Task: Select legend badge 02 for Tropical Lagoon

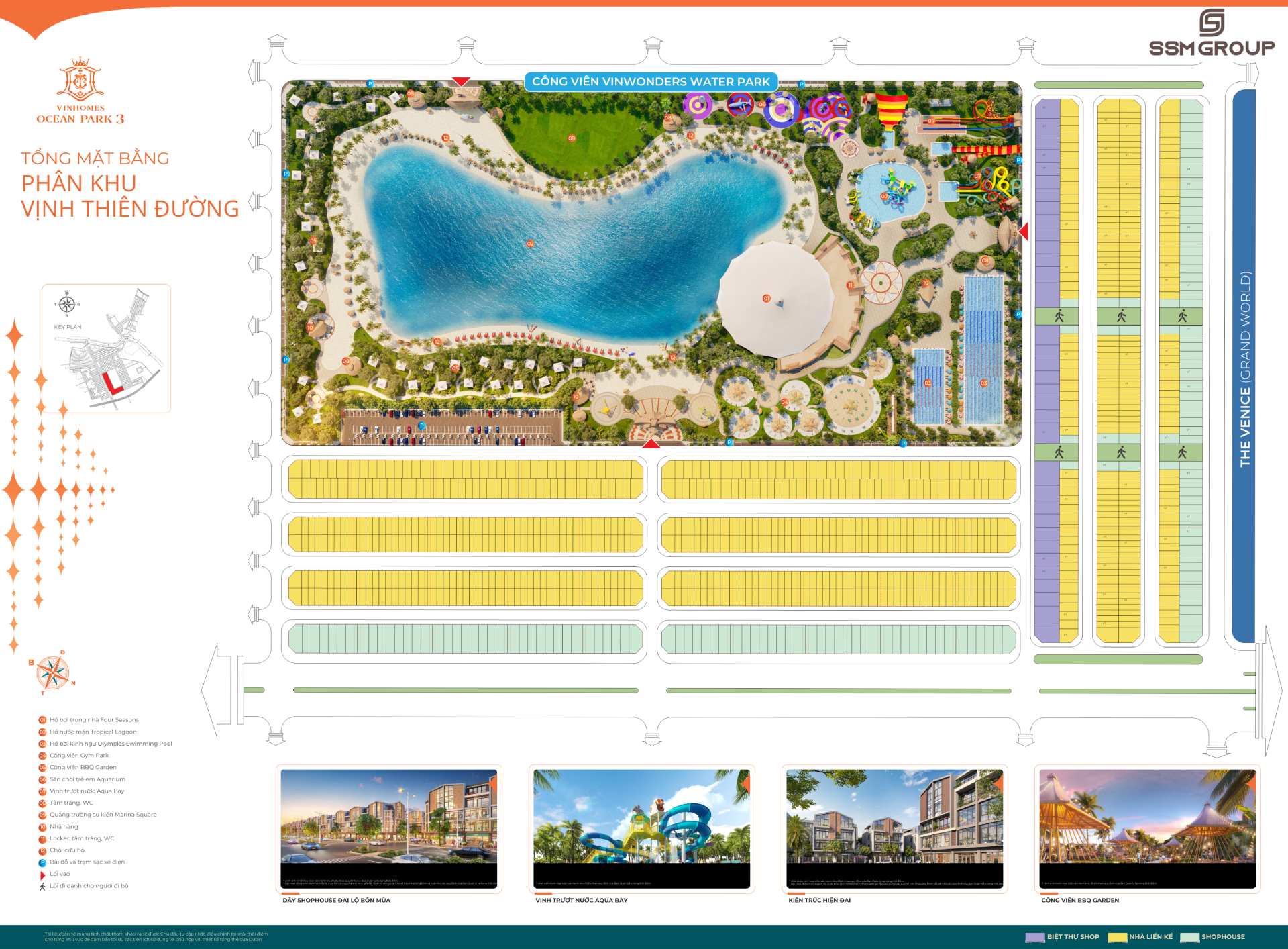Action: (x=42, y=732)
